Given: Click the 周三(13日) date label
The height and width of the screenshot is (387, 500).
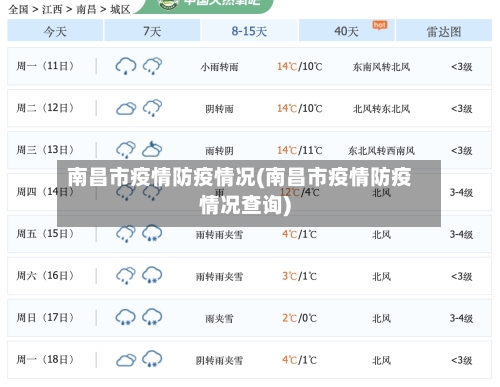Looking at the screenshot, I should point(45,150).
